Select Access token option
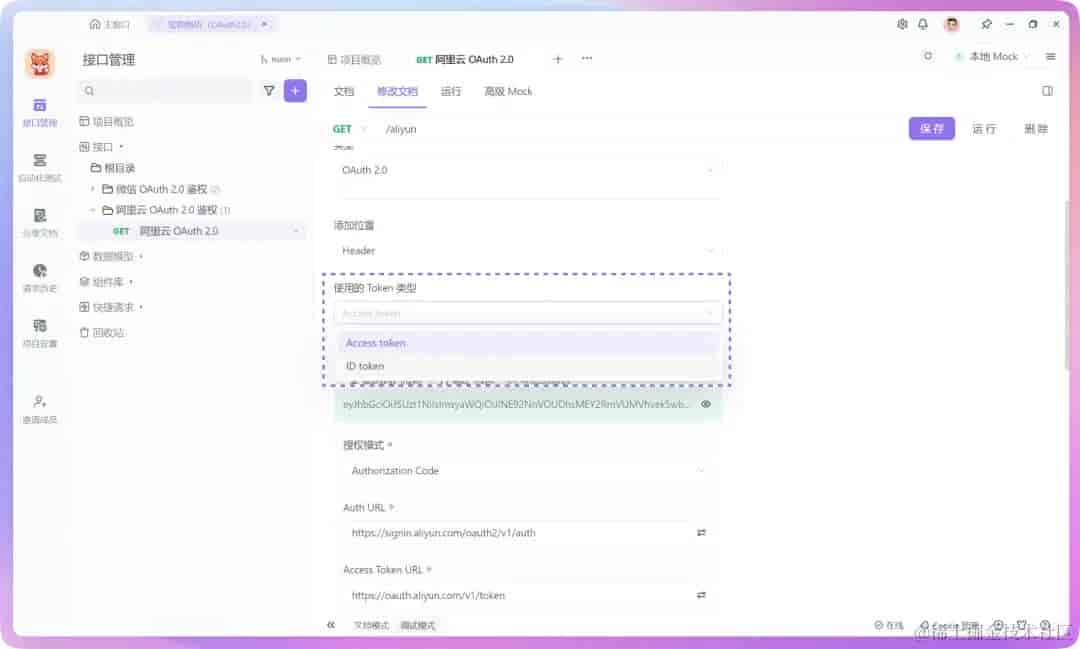 [x=528, y=343]
